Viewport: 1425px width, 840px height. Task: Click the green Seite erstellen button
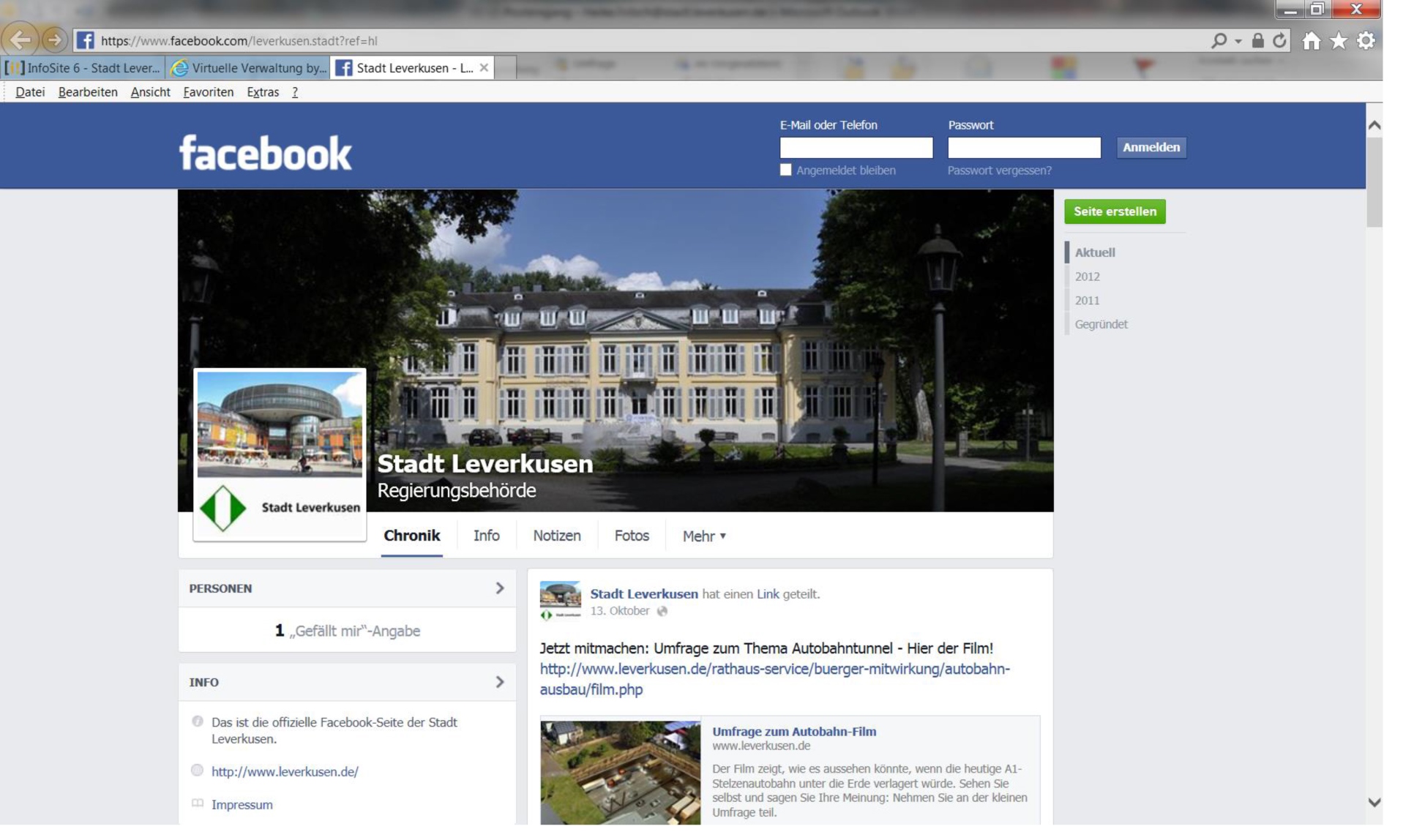(1114, 211)
